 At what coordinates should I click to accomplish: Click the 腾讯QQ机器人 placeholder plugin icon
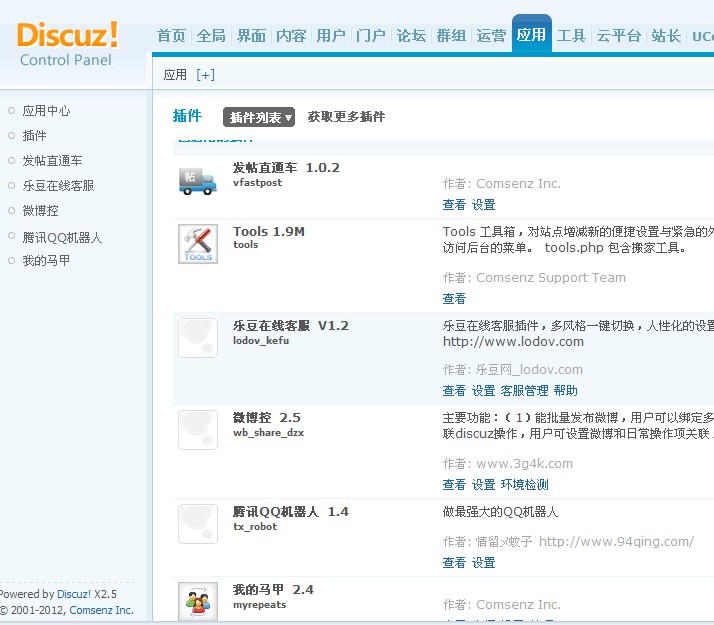[198, 524]
